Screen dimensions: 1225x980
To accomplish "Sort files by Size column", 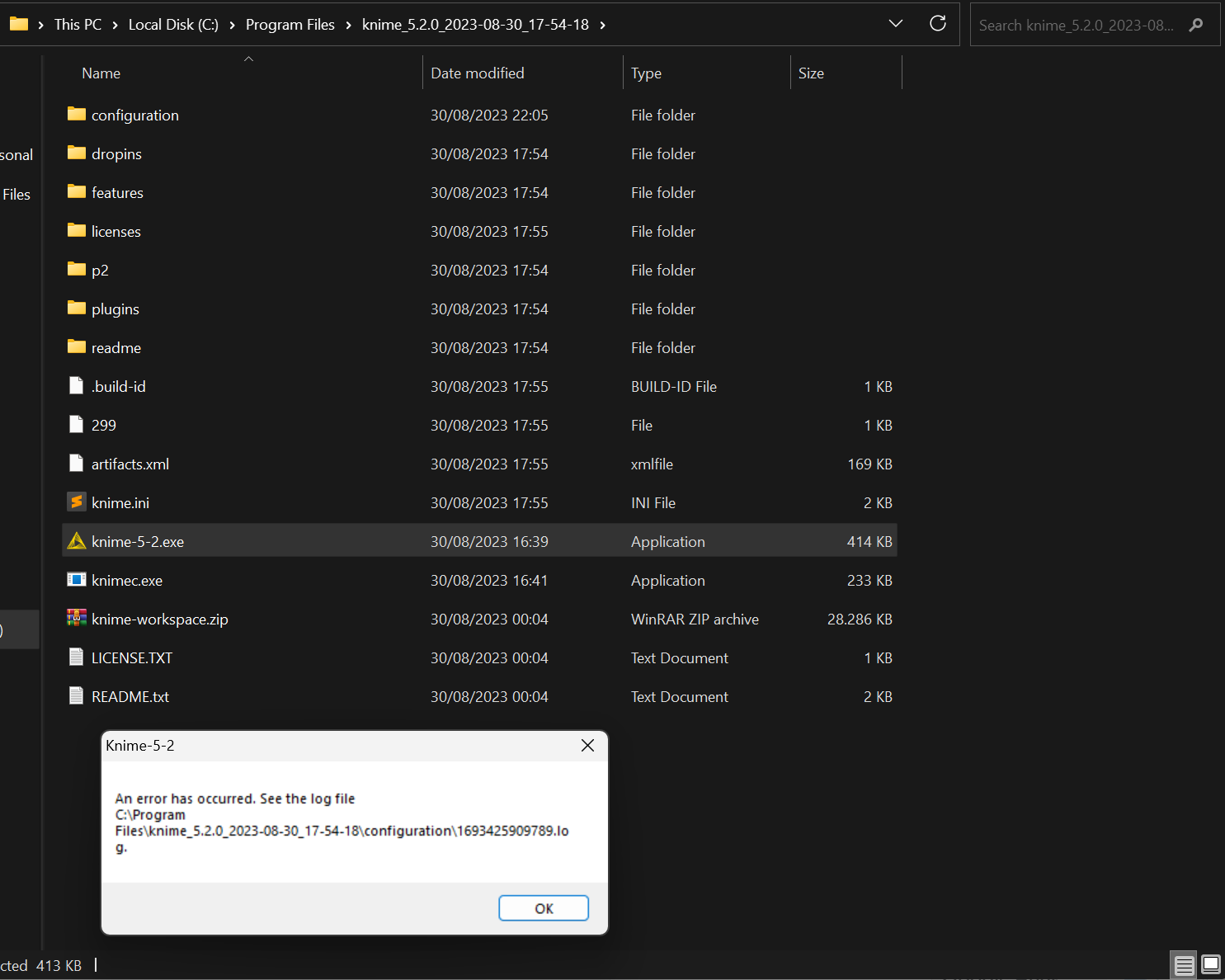I will point(812,73).
